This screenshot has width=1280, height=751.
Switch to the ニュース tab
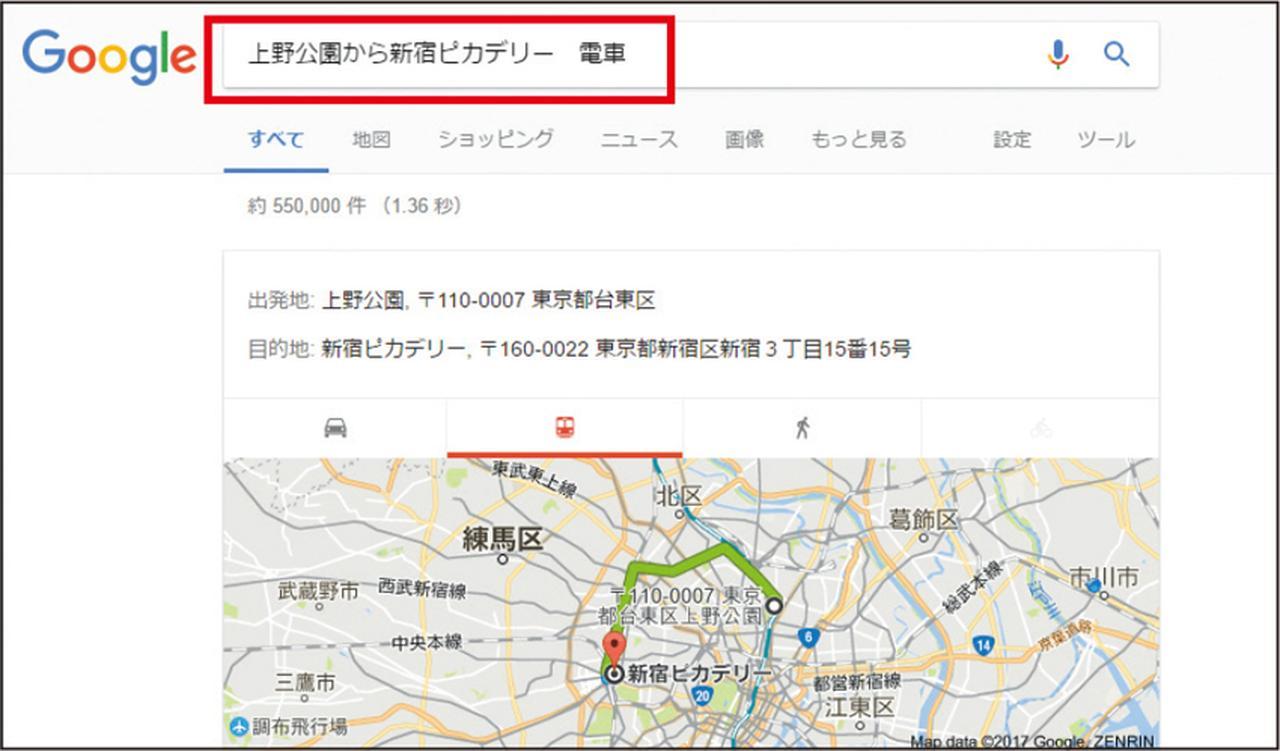click(x=639, y=140)
